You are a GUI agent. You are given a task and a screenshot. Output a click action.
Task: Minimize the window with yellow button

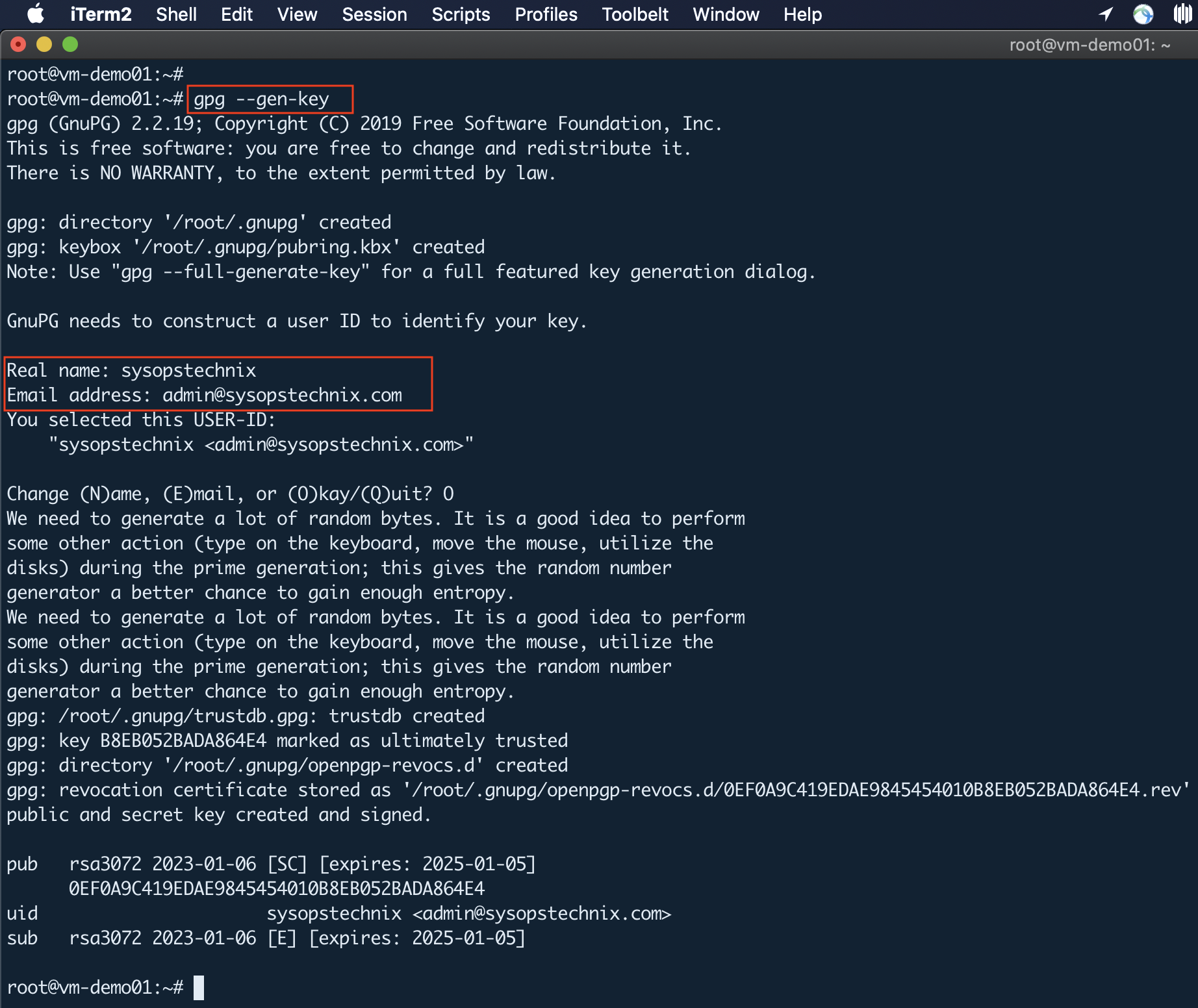pyautogui.click(x=44, y=44)
